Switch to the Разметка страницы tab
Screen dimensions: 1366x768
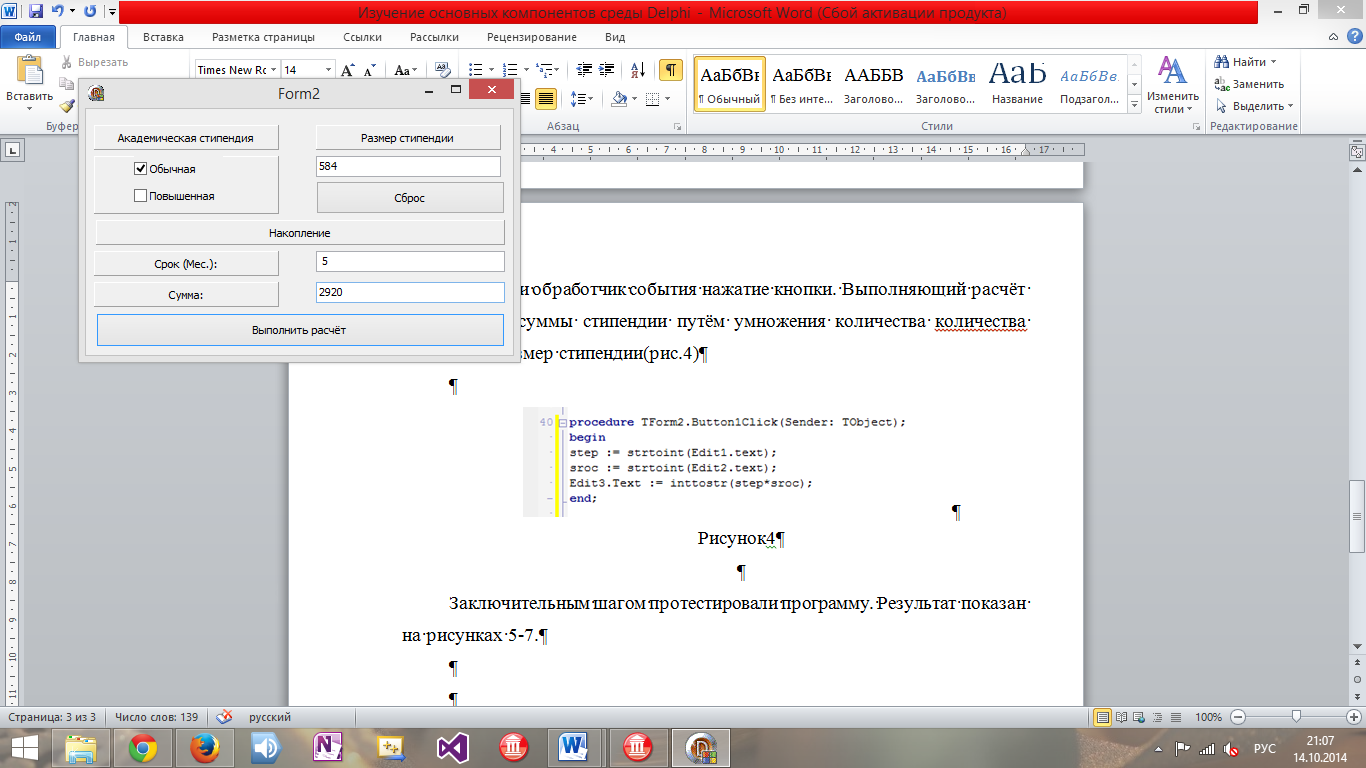point(263,37)
